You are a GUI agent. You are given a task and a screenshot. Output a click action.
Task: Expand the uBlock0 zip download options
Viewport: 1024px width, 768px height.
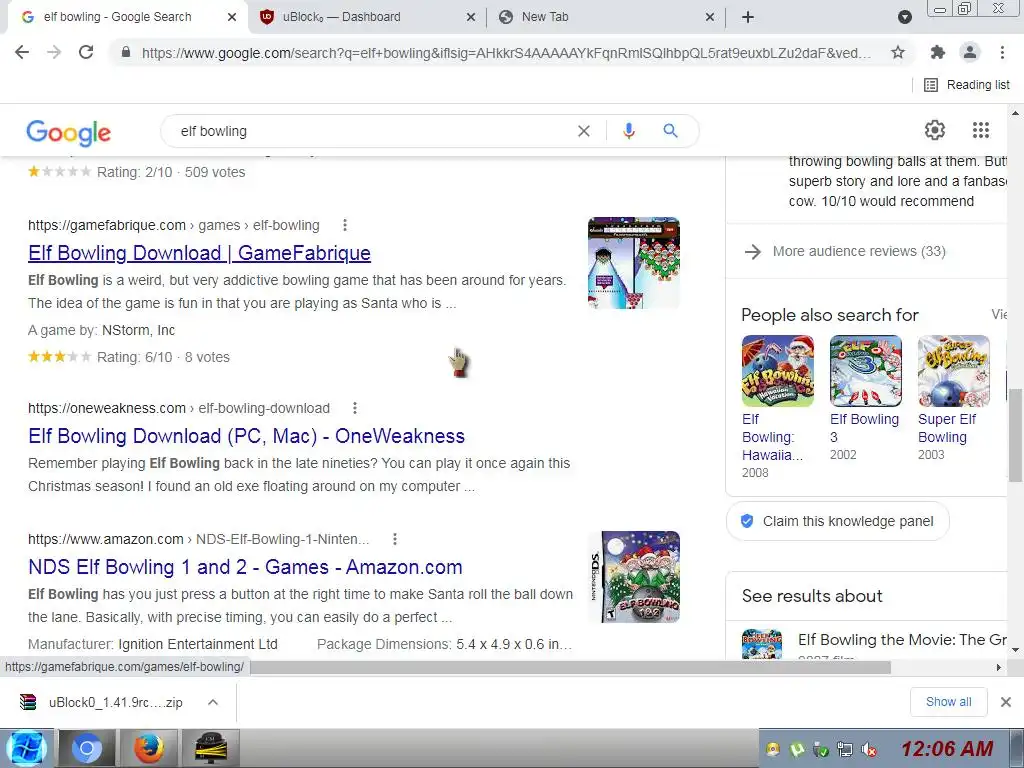(213, 703)
